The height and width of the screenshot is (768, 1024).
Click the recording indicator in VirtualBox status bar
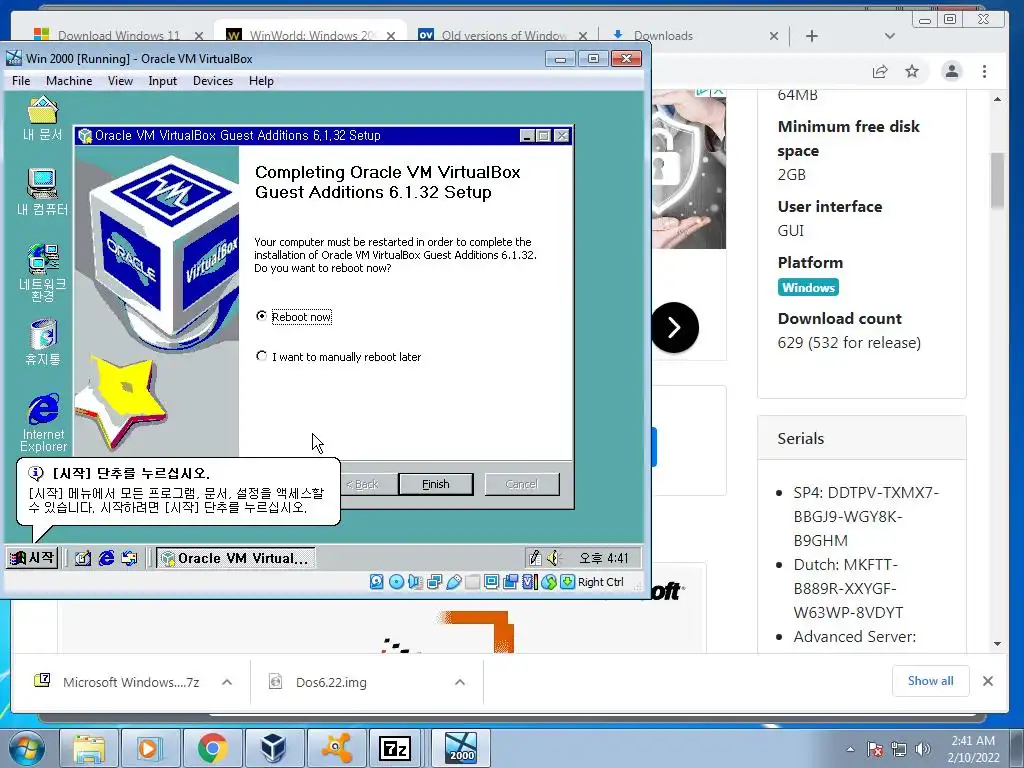click(511, 581)
